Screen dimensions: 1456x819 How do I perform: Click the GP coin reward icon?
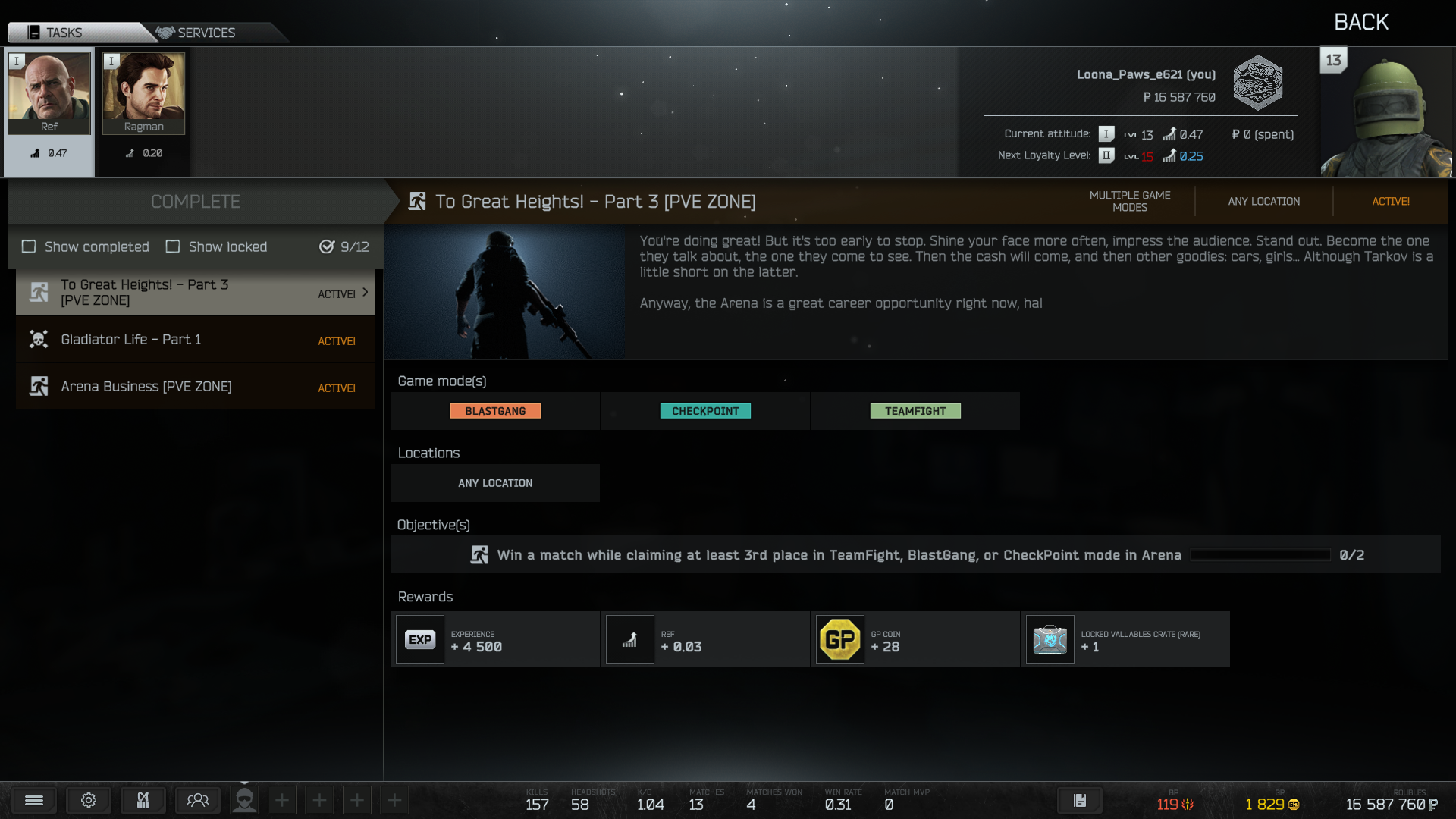tap(839, 639)
